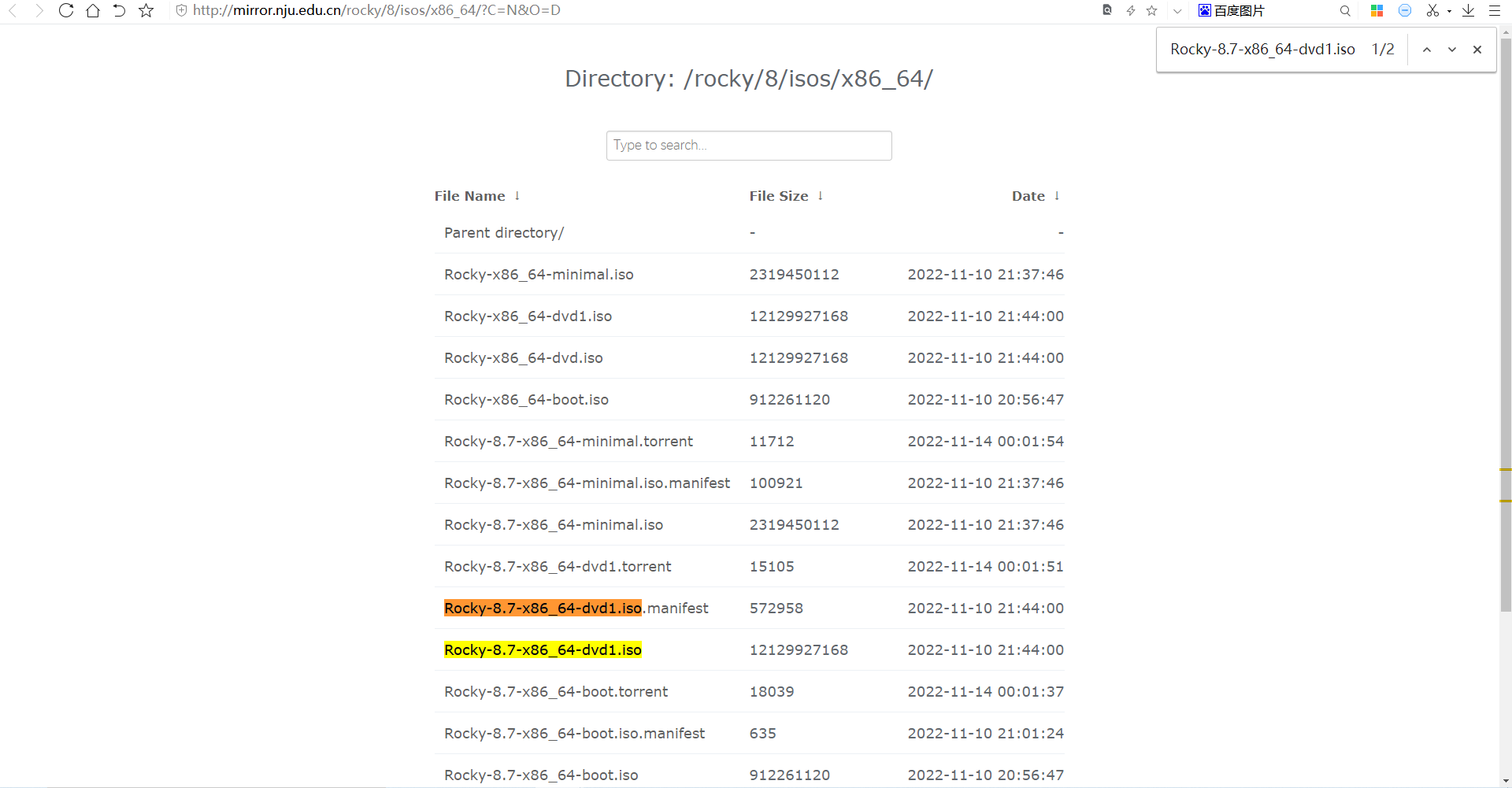The height and width of the screenshot is (788, 1512).
Task: Download the yellow-highlighted Rocky-8.7-x86_64-dvd1.iso
Action: (x=543, y=650)
